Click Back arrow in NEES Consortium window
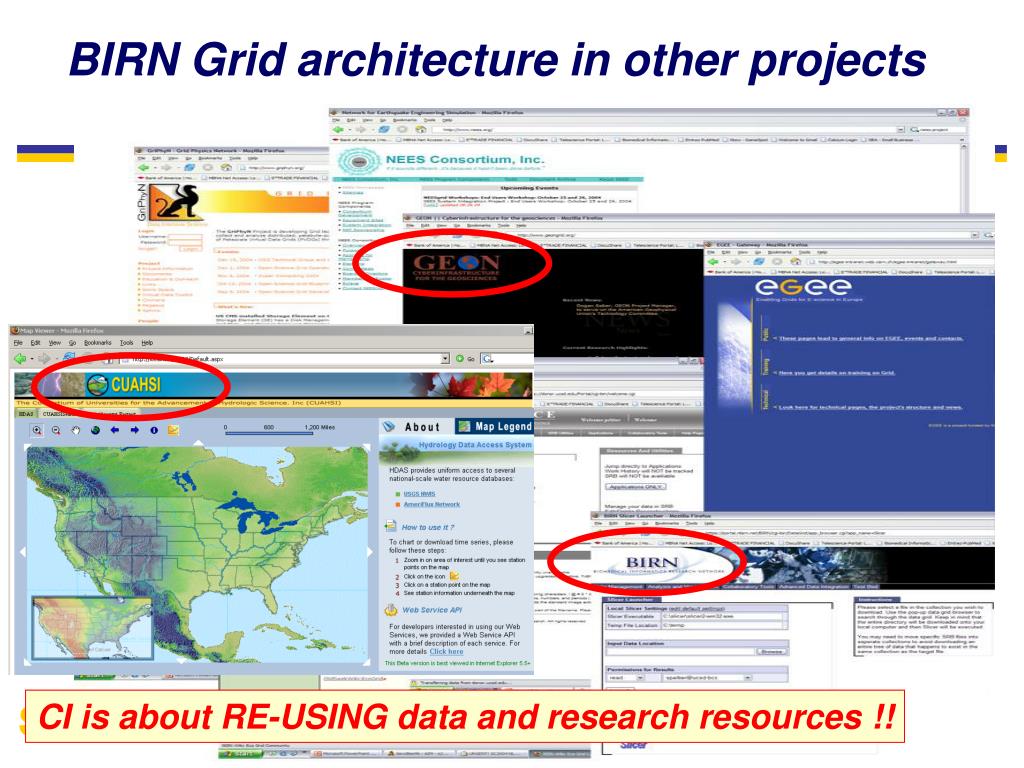 [x=338, y=129]
